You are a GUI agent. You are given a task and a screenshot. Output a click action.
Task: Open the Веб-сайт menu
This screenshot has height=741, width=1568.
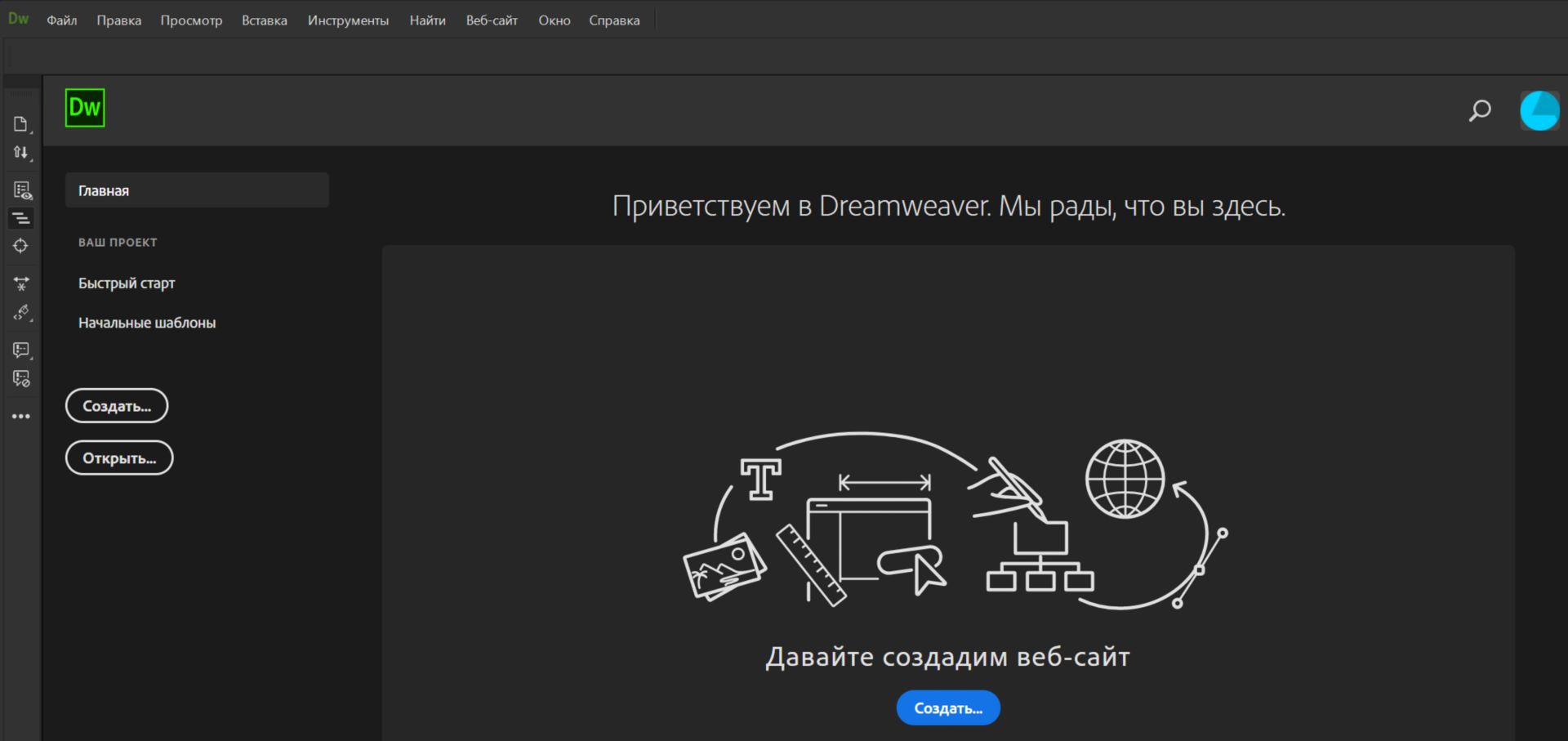[x=492, y=20]
